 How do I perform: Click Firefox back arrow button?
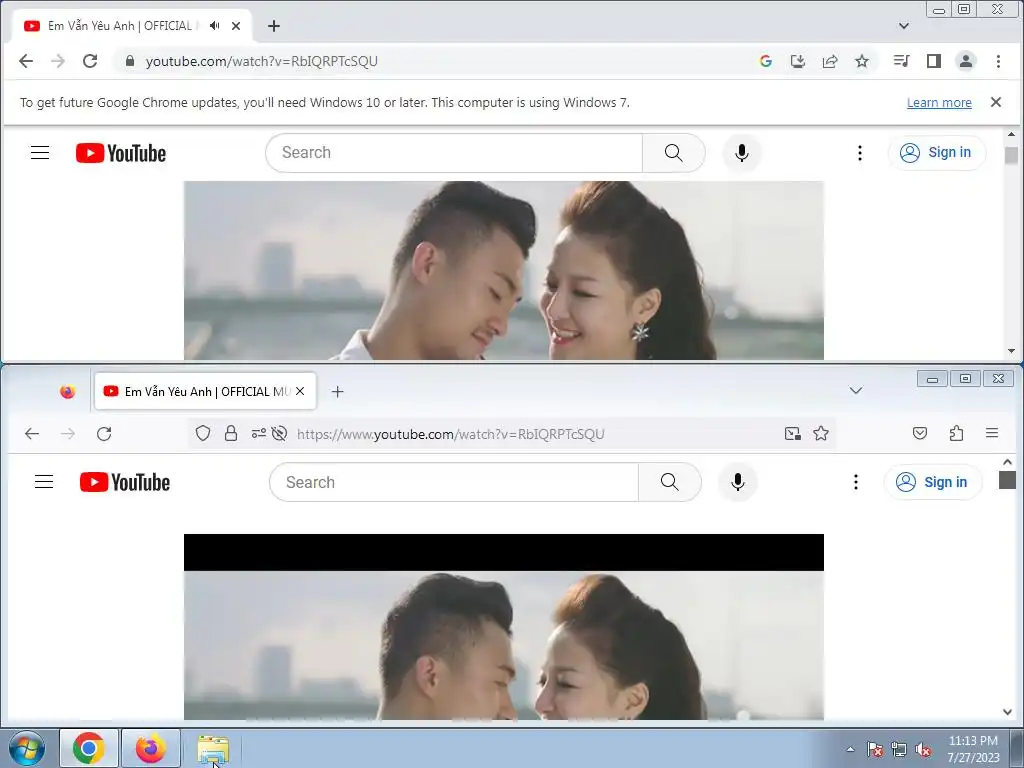pos(31,434)
